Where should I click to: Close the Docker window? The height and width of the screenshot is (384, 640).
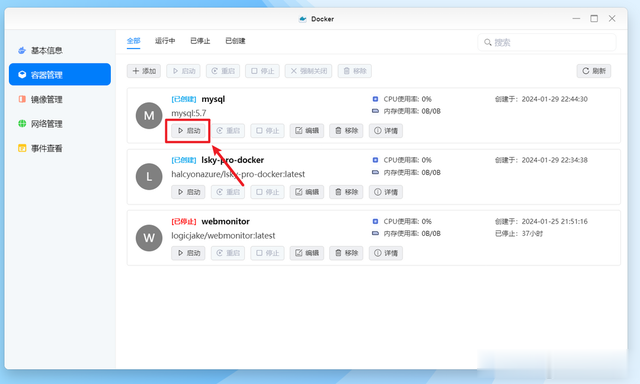point(612,18)
